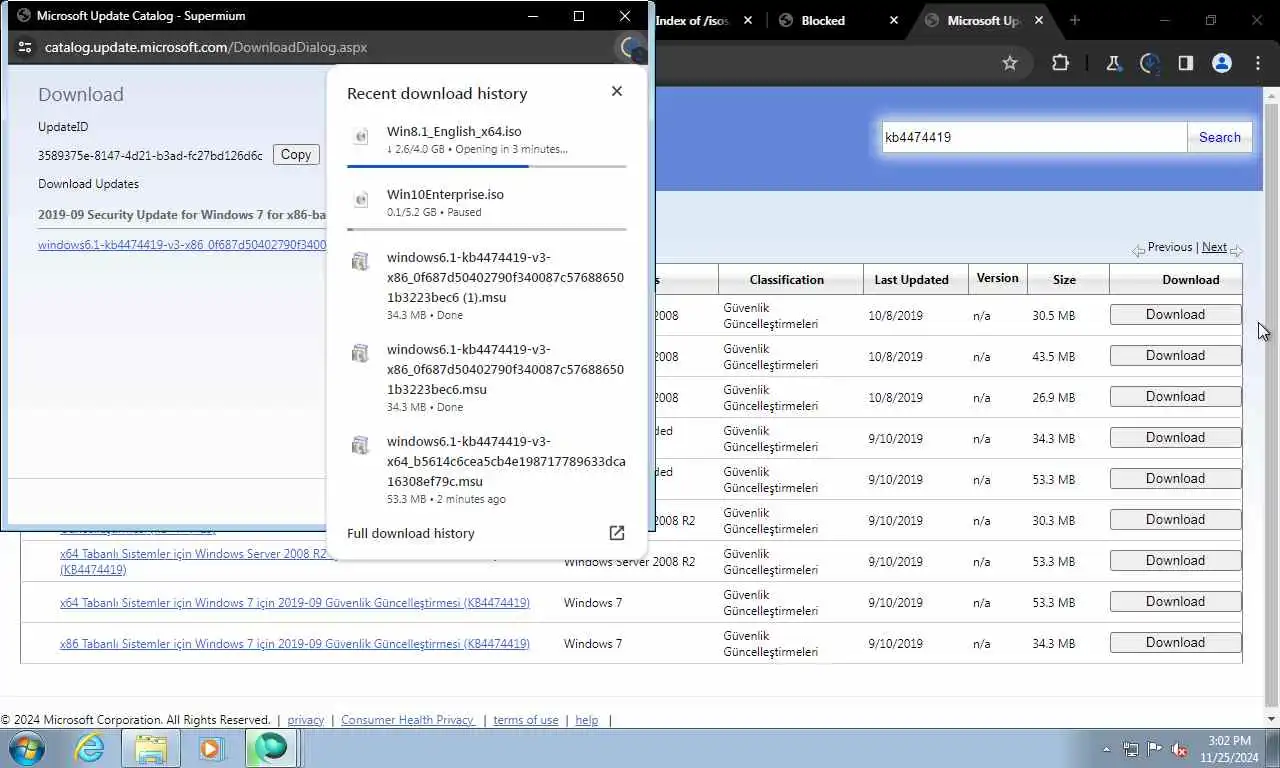Close the Blocked tab
This screenshot has width=1280, height=768.
point(894,20)
